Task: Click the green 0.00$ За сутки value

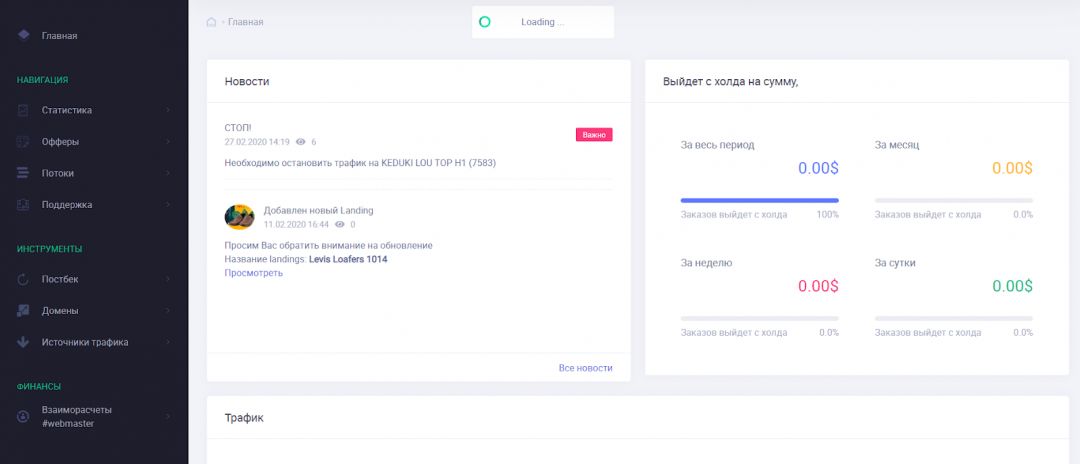Action: 1012,286
